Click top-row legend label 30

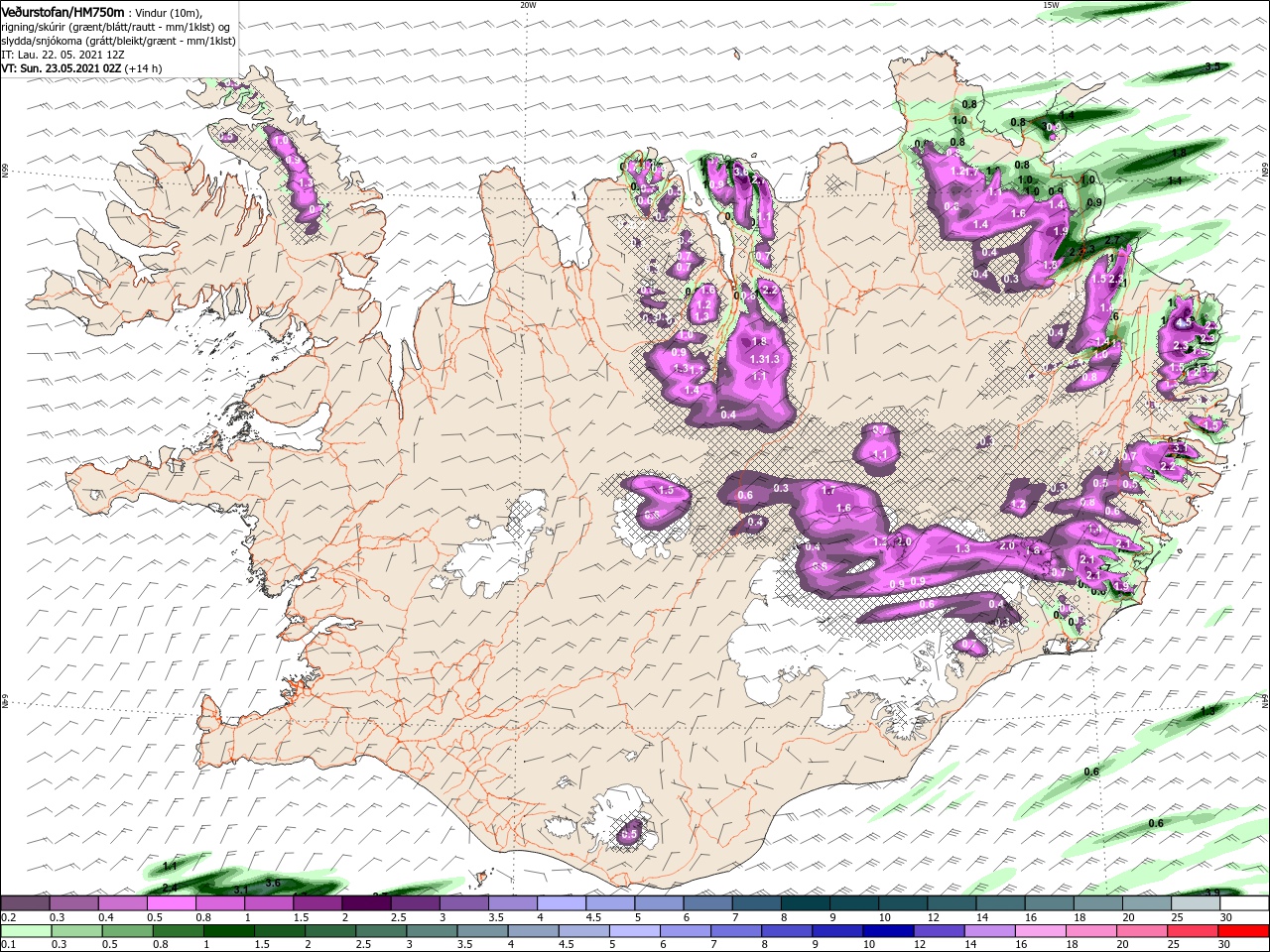(1226, 917)
